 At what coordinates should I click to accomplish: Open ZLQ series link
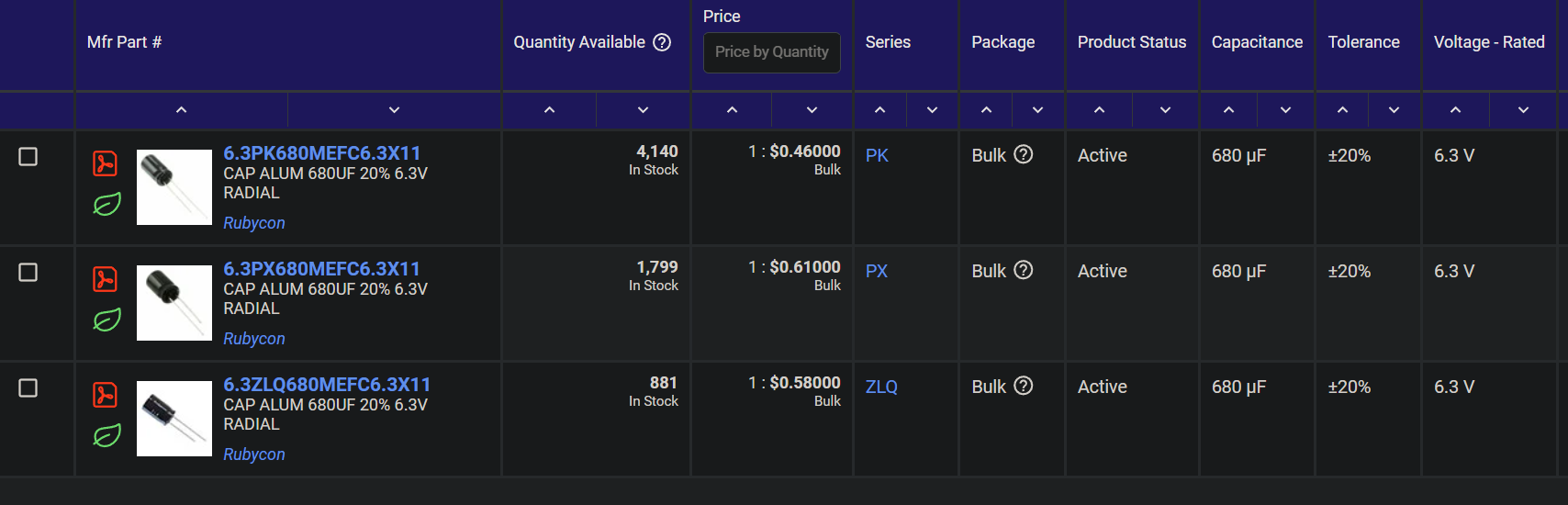(x=881, y=387)
